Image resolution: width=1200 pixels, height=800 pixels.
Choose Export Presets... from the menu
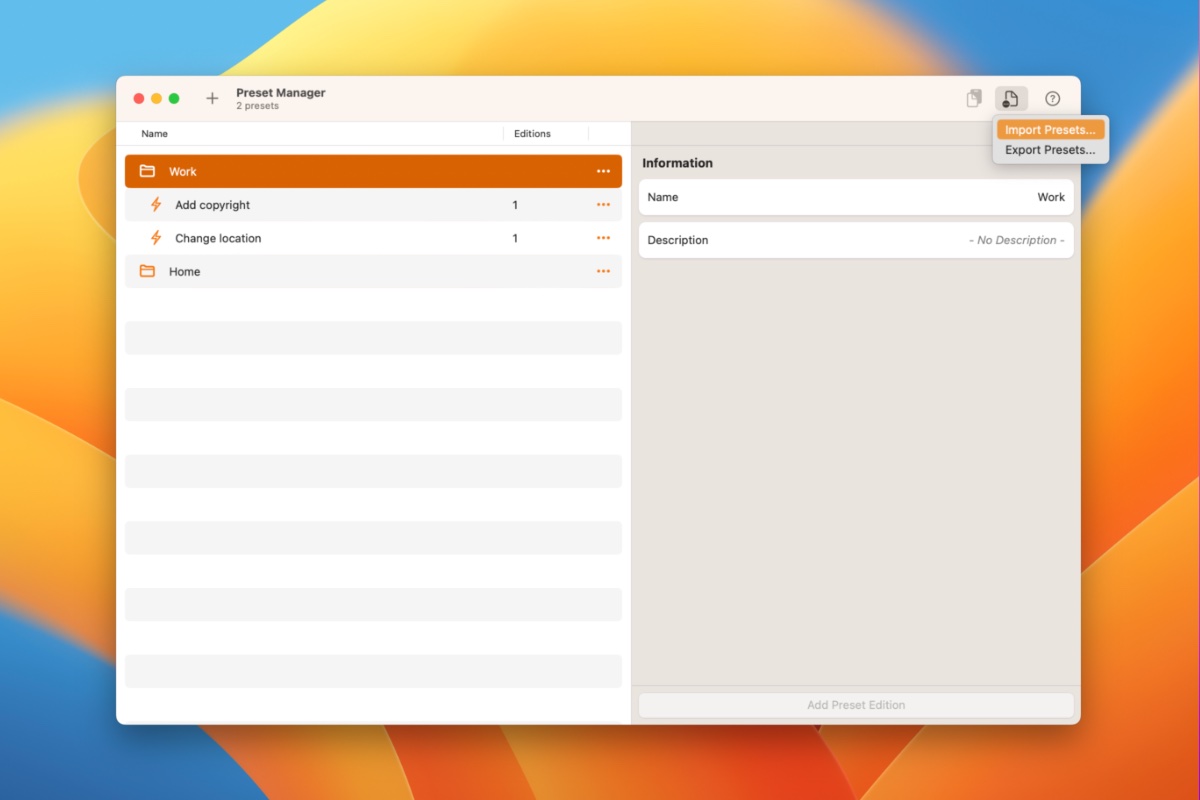[1050, 150]
